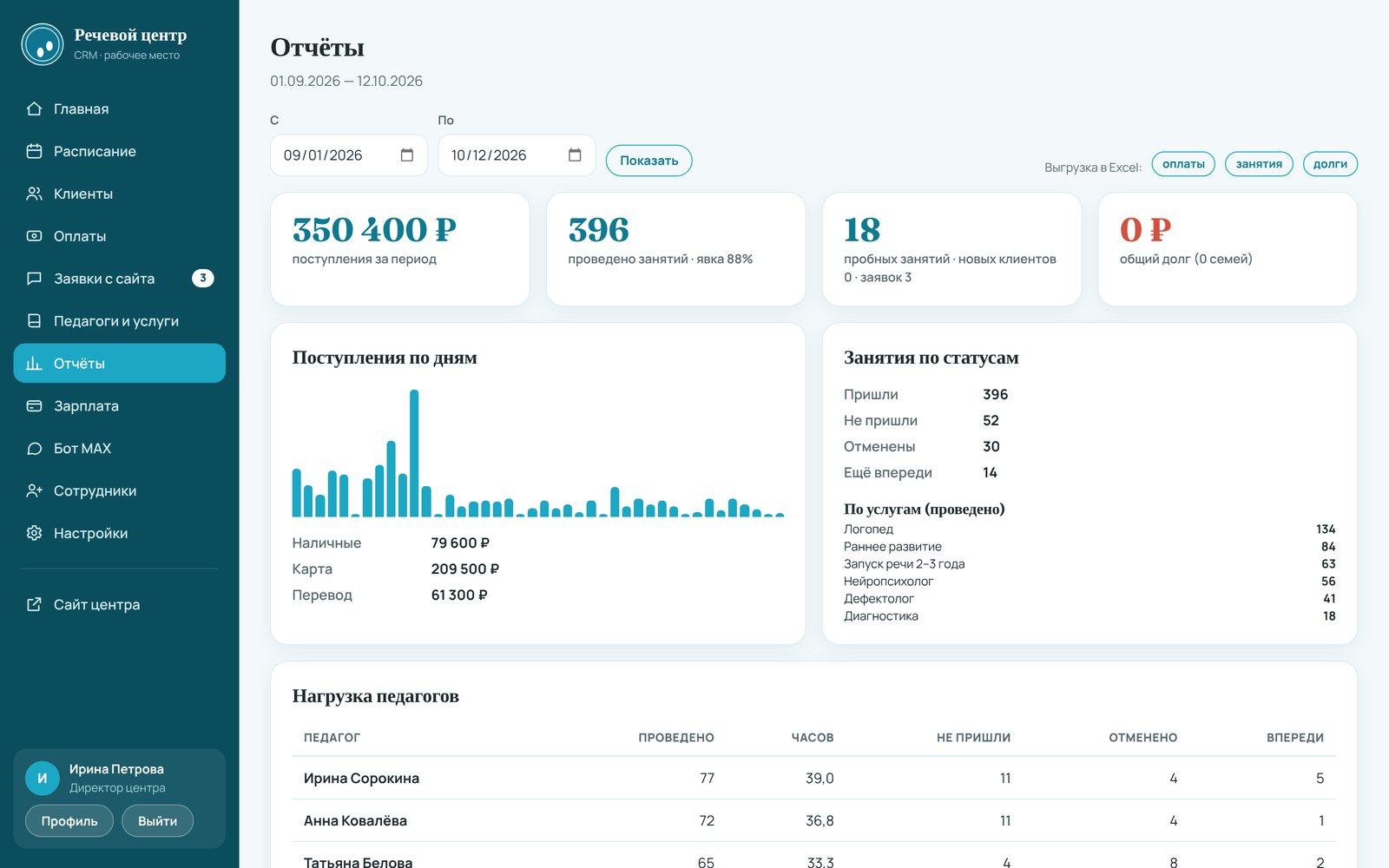Image resolution: width=1389 pixels, height=868 pixels.
Task: Click the Показать button
Action: [648, 161]
